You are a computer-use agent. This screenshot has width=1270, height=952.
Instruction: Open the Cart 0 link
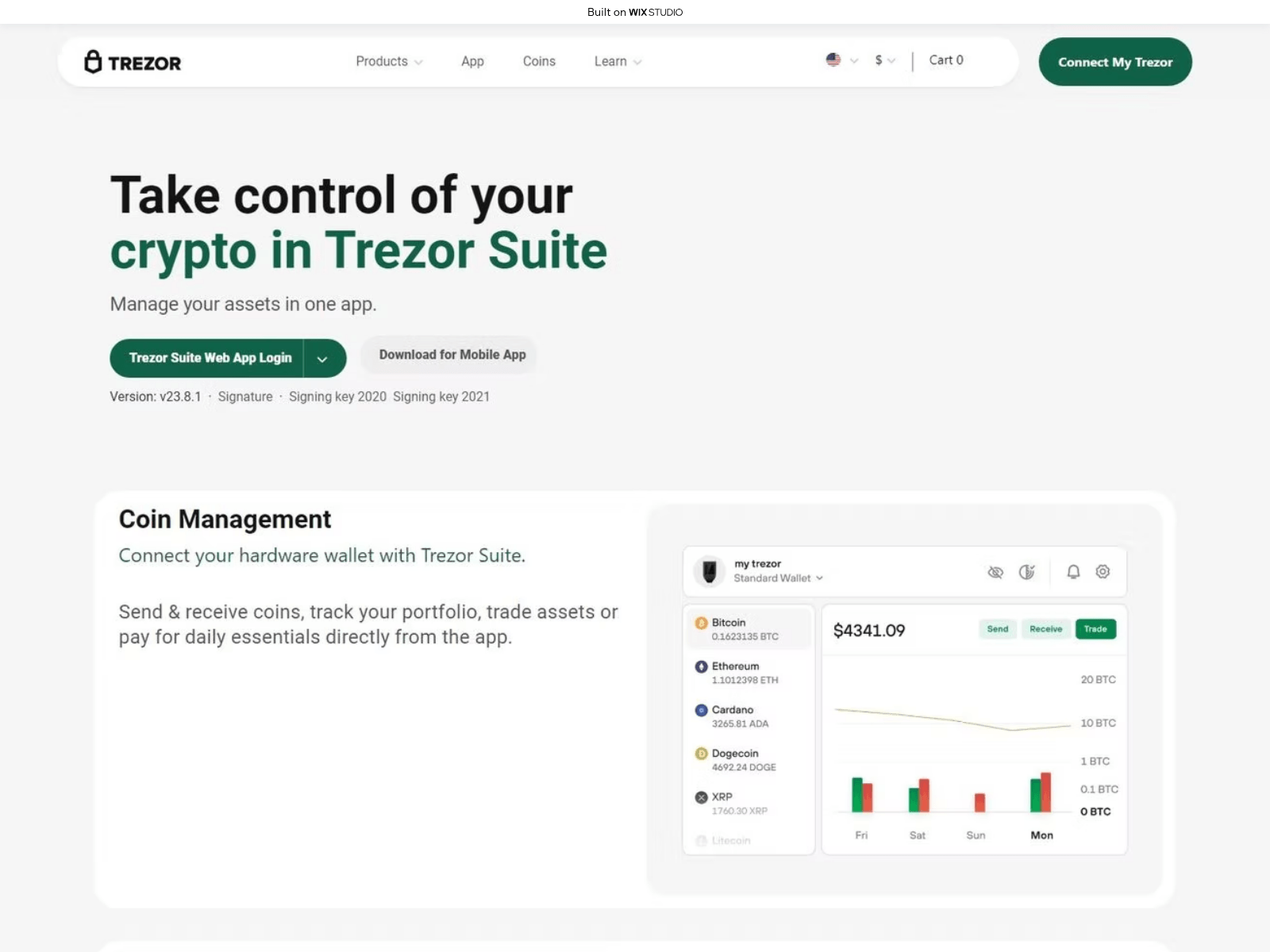pos(945,60)
